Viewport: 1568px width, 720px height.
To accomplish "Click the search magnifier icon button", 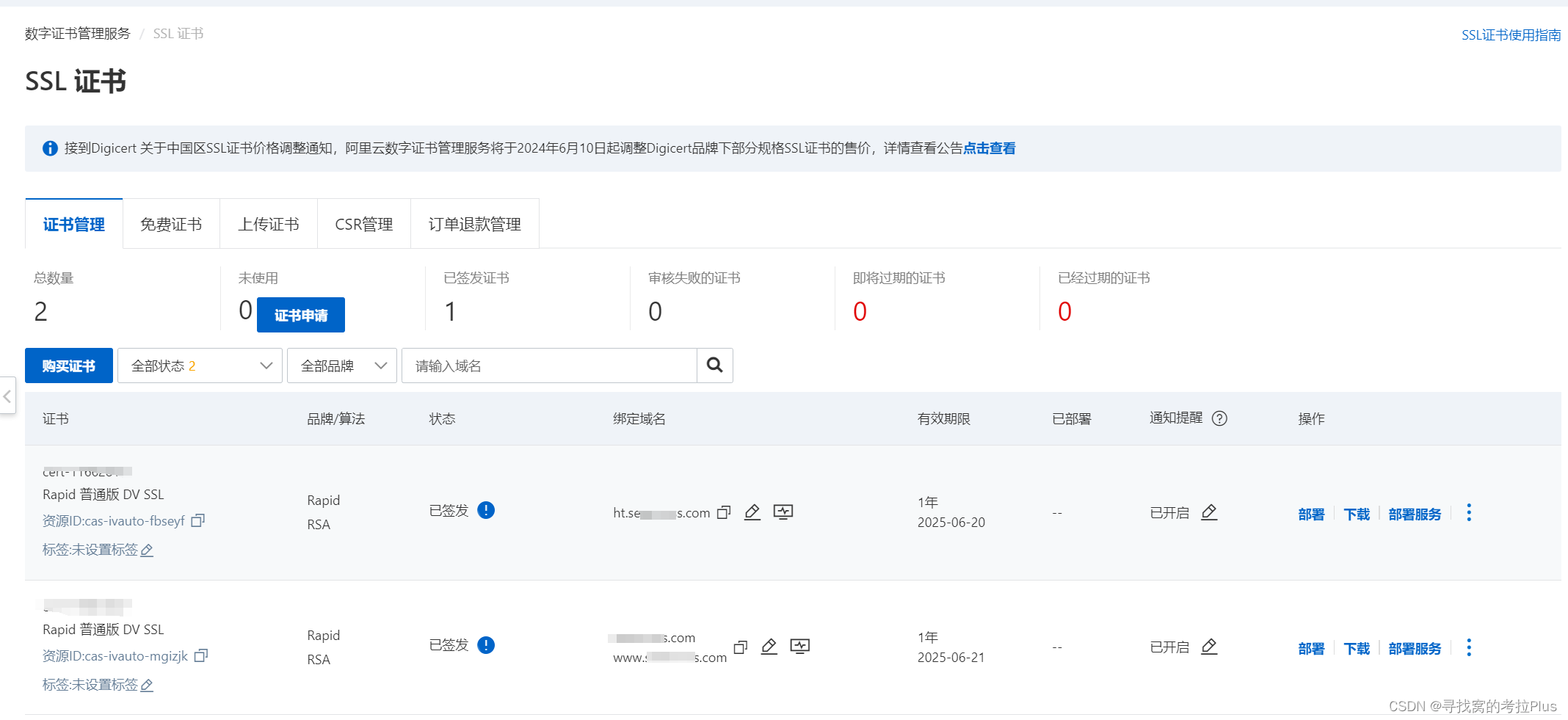I will point(714,365).
